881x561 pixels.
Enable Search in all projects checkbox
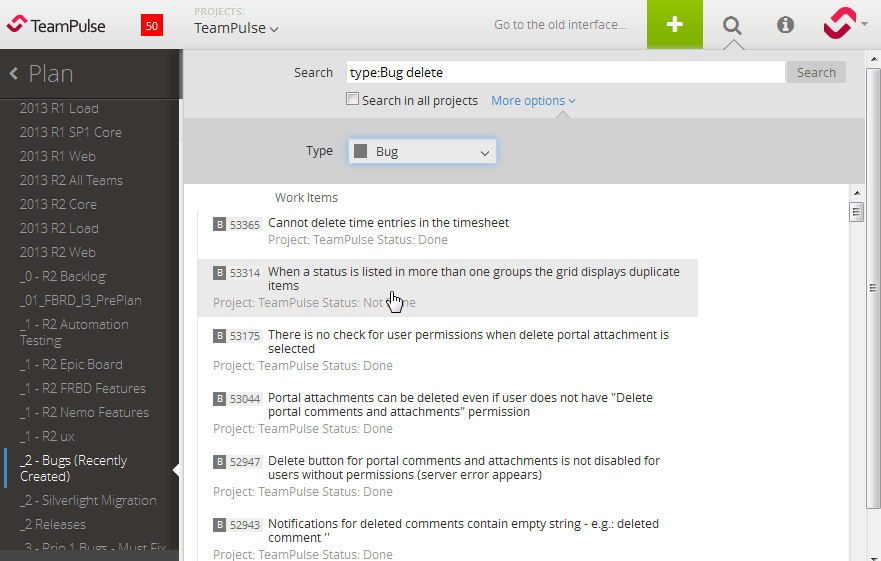352,99
